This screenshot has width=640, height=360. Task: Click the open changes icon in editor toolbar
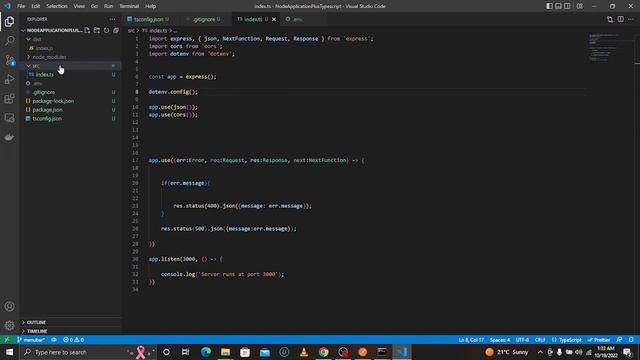[x=610, y=19]
